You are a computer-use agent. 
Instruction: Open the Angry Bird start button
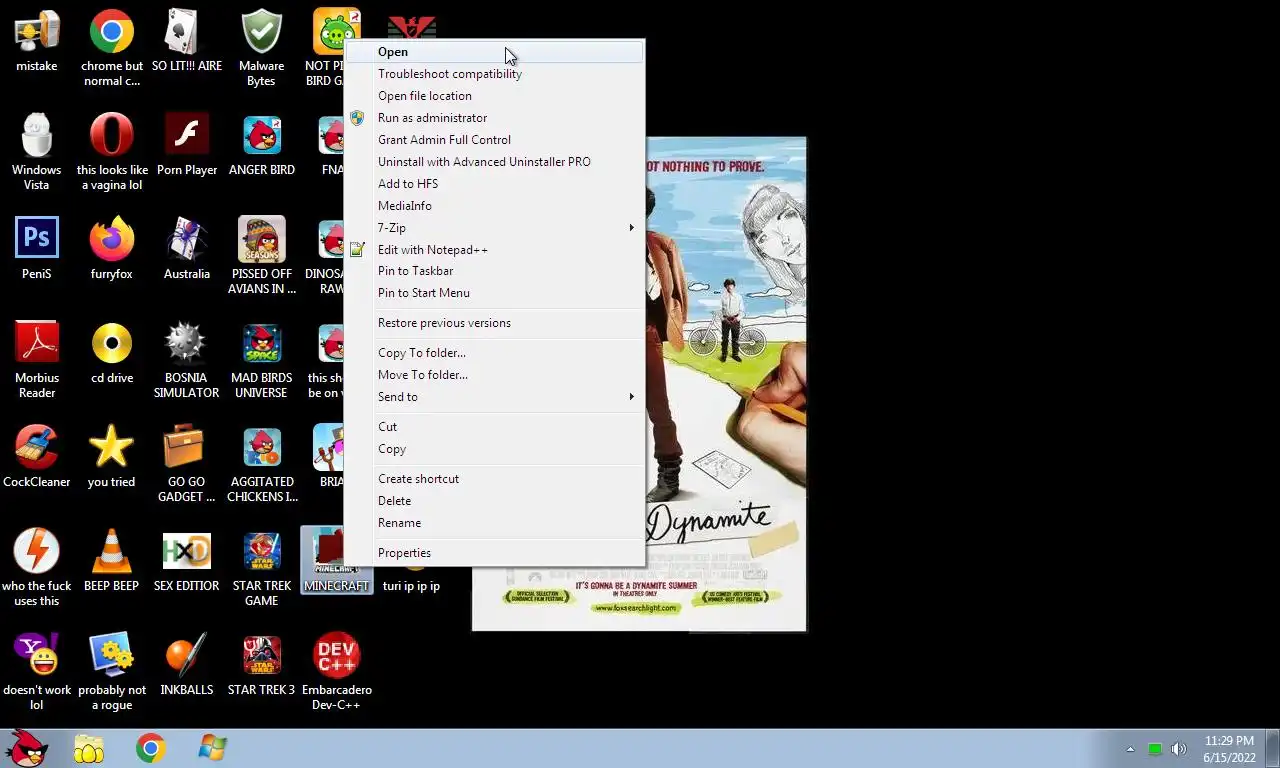coord(27,748)
